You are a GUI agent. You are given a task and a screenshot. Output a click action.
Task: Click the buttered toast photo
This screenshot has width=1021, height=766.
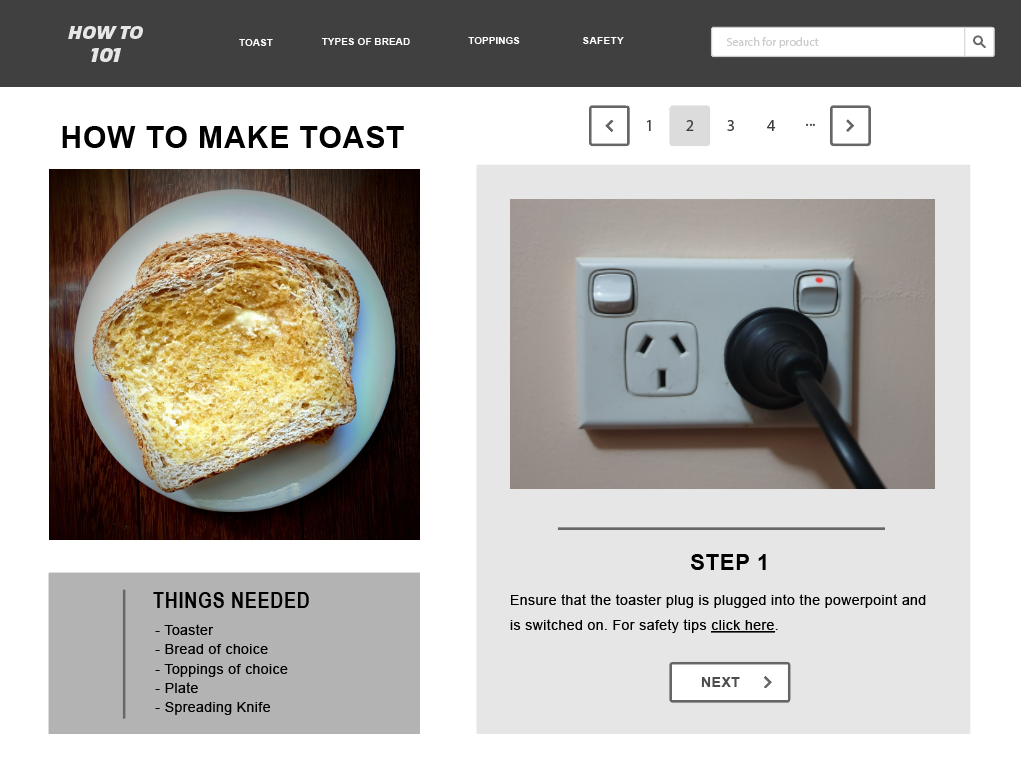[234, 354]
